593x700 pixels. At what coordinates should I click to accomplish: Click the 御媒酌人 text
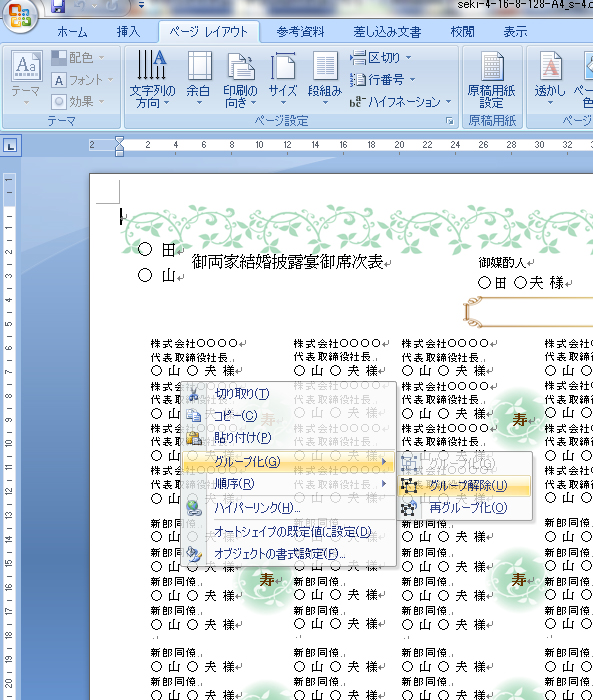(502, 263)
